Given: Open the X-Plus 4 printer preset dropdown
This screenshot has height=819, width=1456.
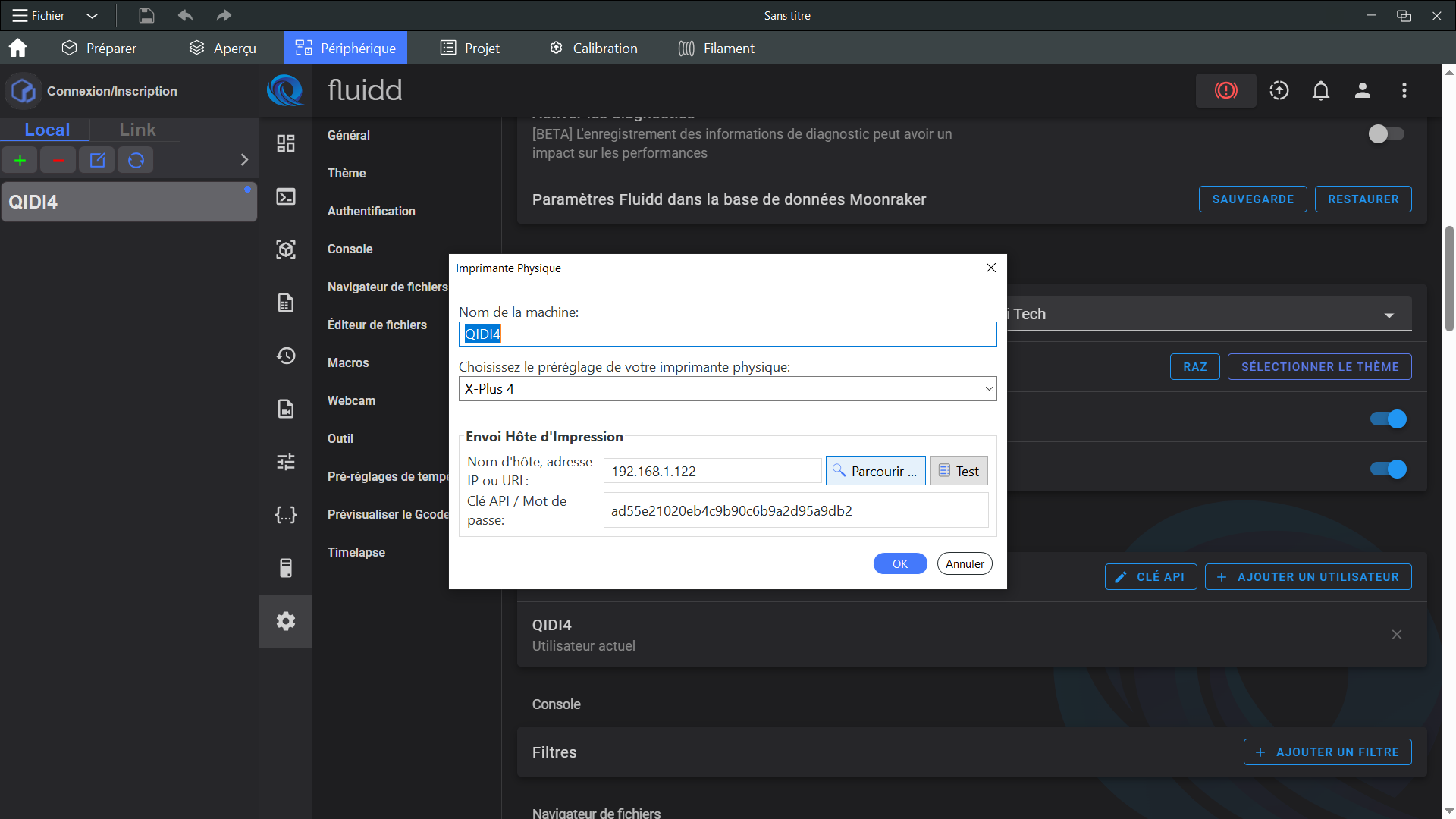Looking at the screenshot, I should tap(727, 389).
